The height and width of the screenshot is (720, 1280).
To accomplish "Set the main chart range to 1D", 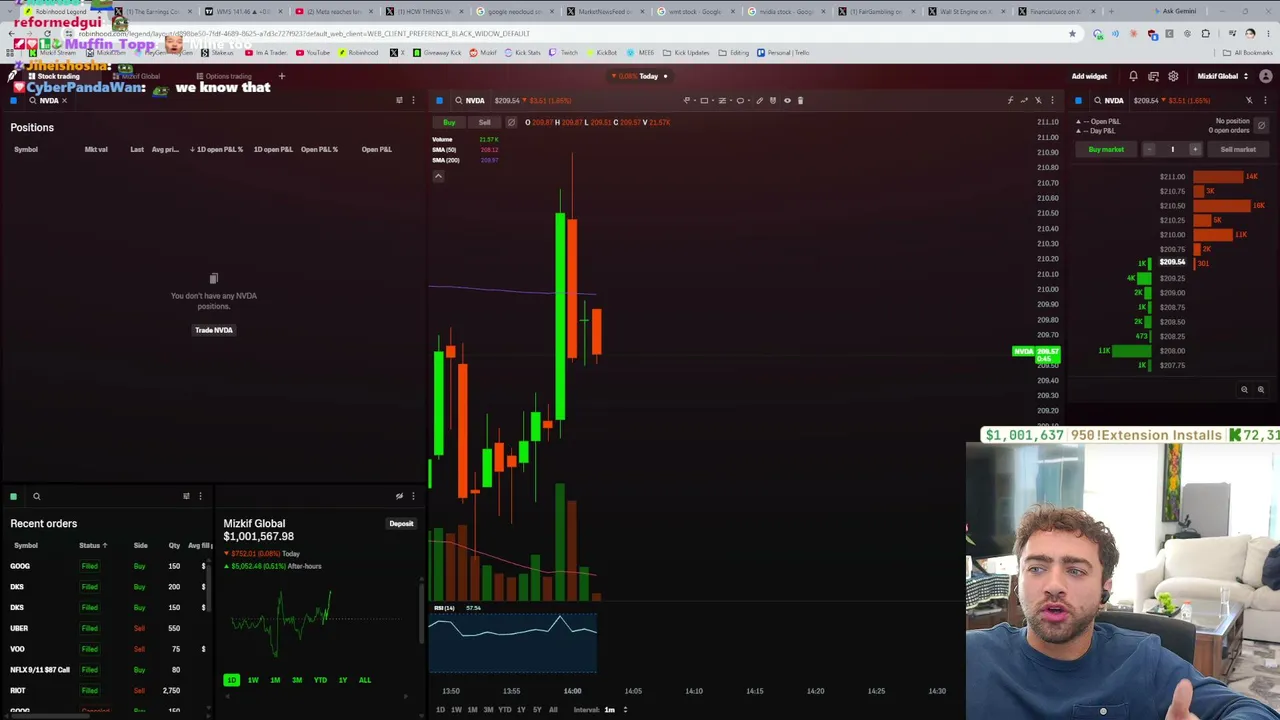I will coord(440,710).
